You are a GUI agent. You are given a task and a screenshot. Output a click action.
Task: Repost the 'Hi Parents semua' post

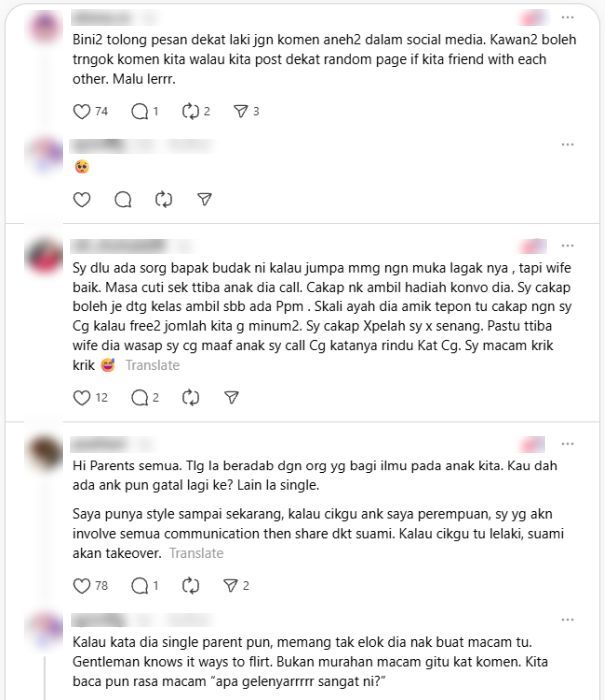click(x=190, y=586)
